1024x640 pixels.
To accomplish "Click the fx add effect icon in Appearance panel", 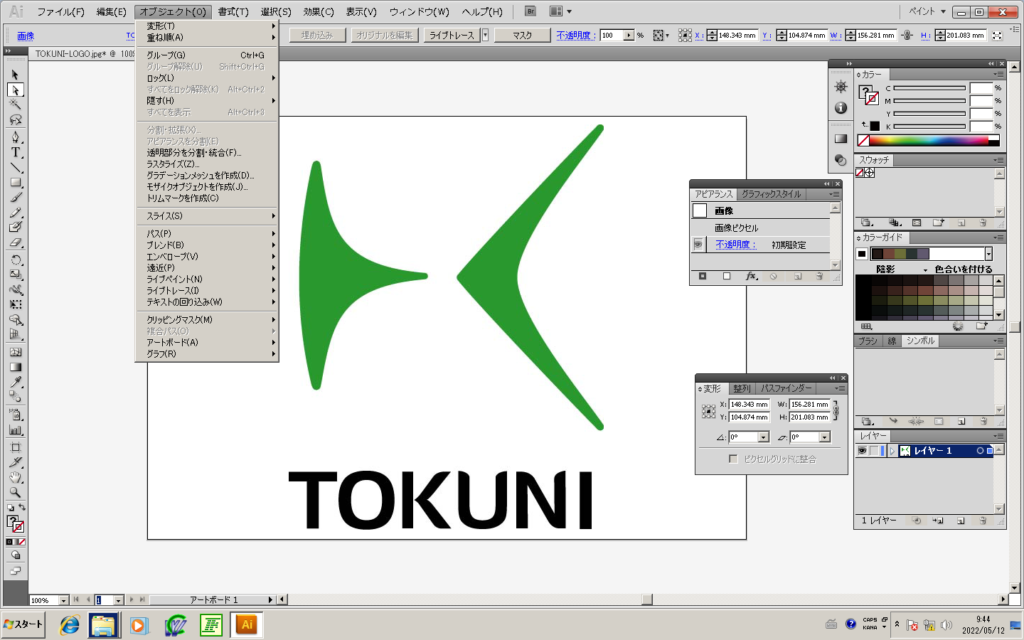I will [751, 277].
